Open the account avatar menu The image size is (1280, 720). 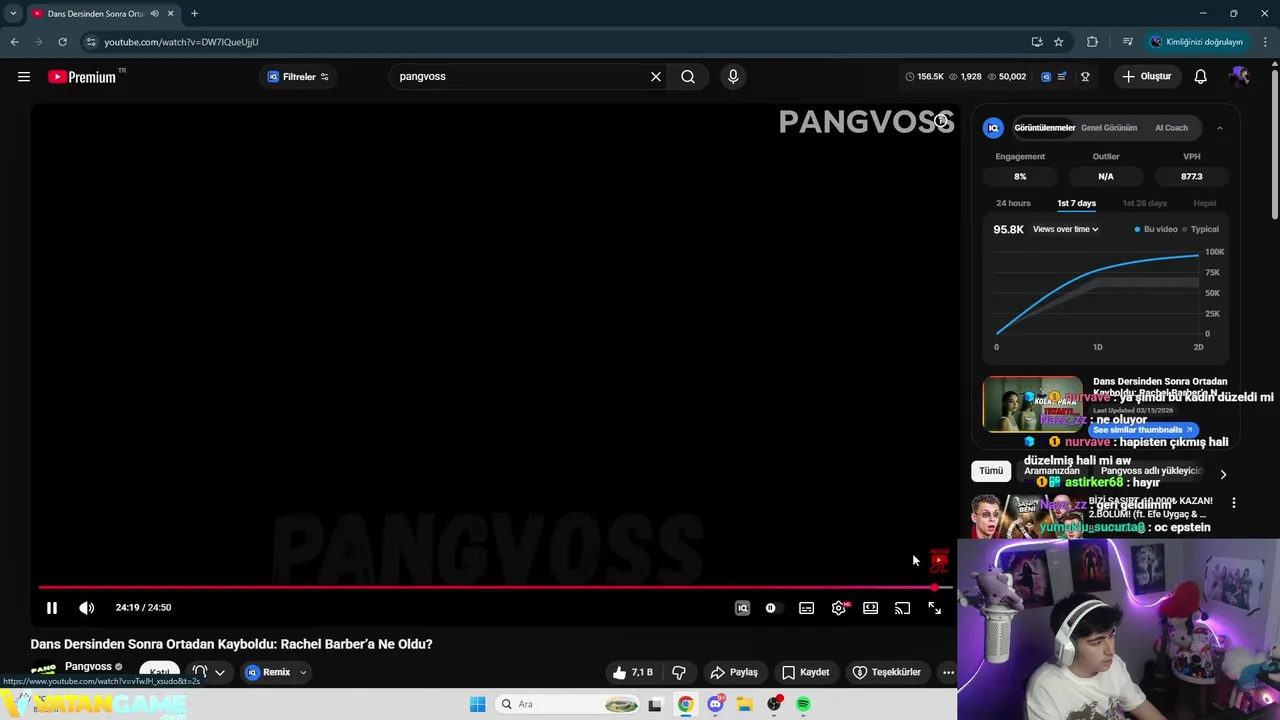1240,77
